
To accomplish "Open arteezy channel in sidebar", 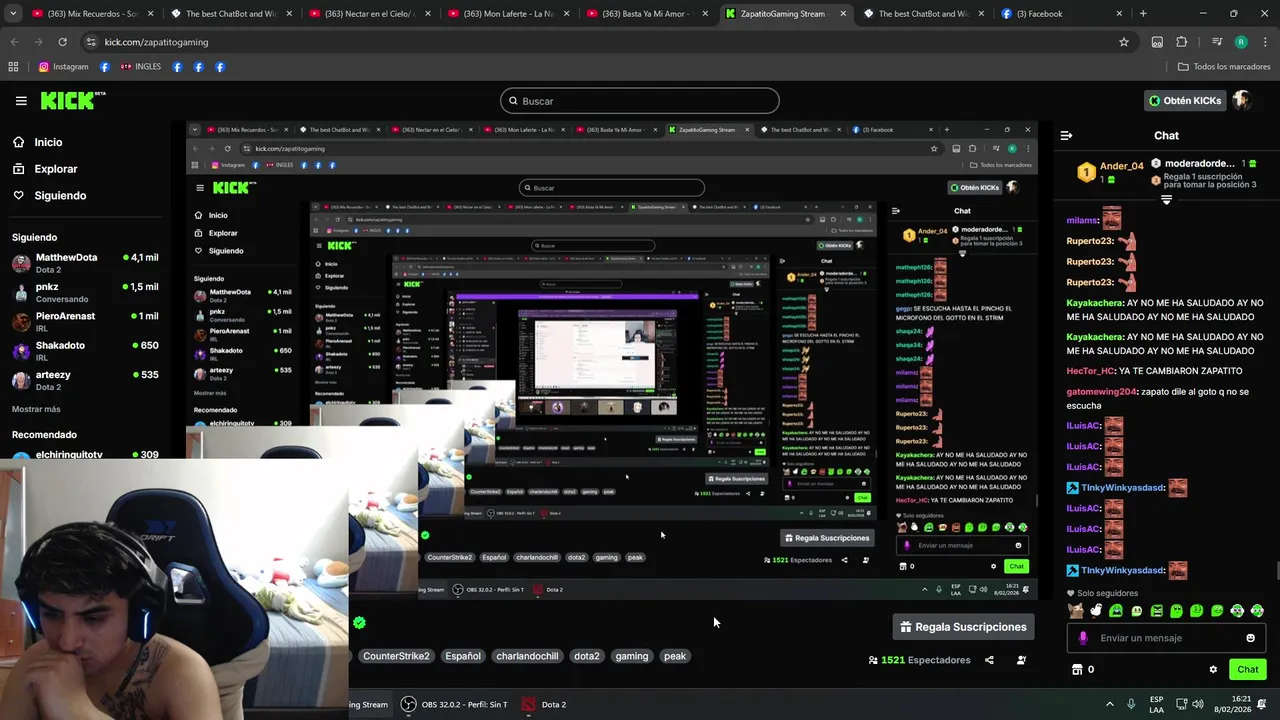I will click(85, 380).
